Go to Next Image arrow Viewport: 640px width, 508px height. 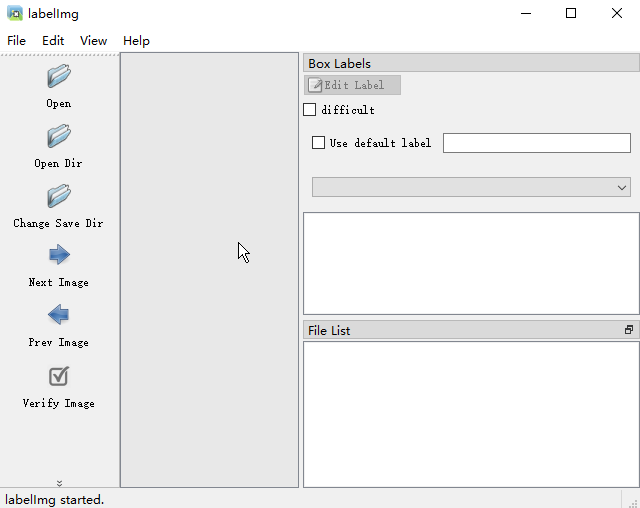[x=59, y=255]
